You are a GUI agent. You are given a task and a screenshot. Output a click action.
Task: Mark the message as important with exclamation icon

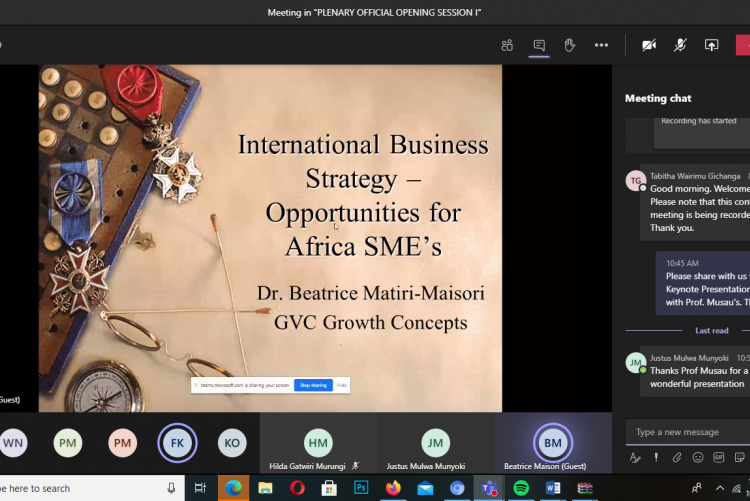pyautogui.click(x=656, y=458)
